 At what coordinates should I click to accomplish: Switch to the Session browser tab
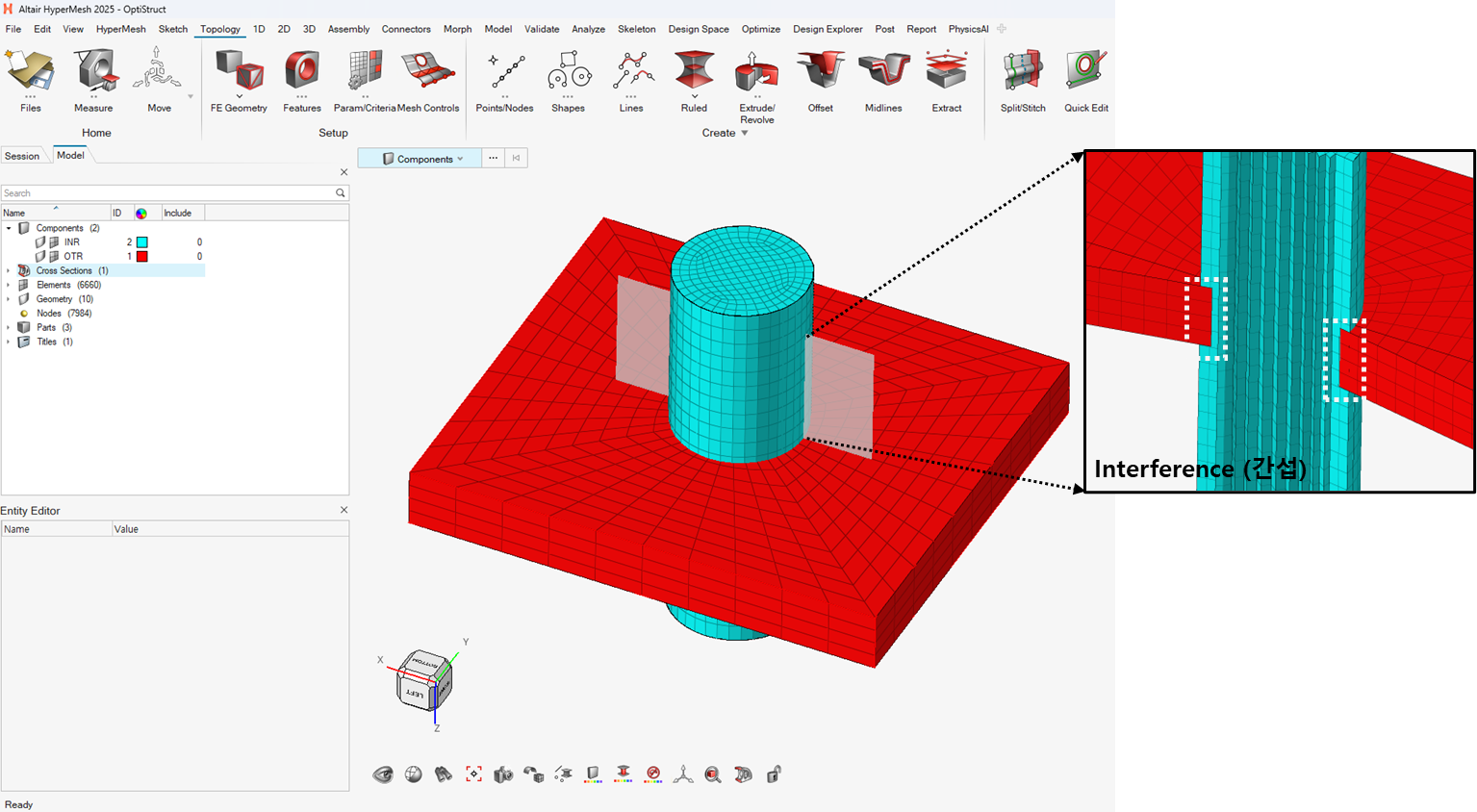pos(22,156)
